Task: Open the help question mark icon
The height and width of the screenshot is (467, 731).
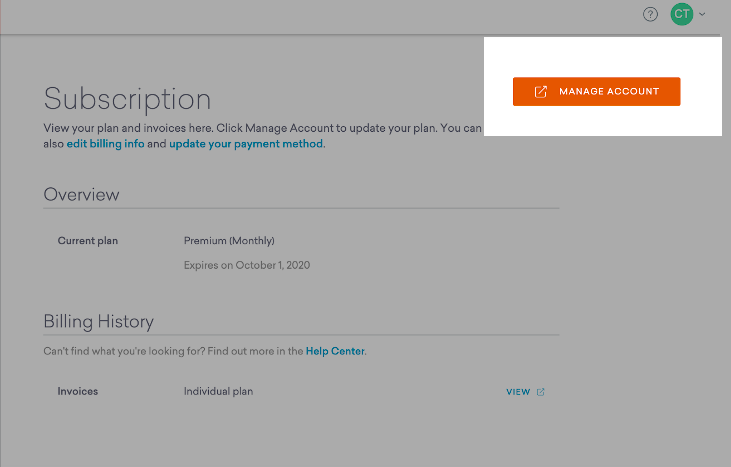Action: coord(650,14)
